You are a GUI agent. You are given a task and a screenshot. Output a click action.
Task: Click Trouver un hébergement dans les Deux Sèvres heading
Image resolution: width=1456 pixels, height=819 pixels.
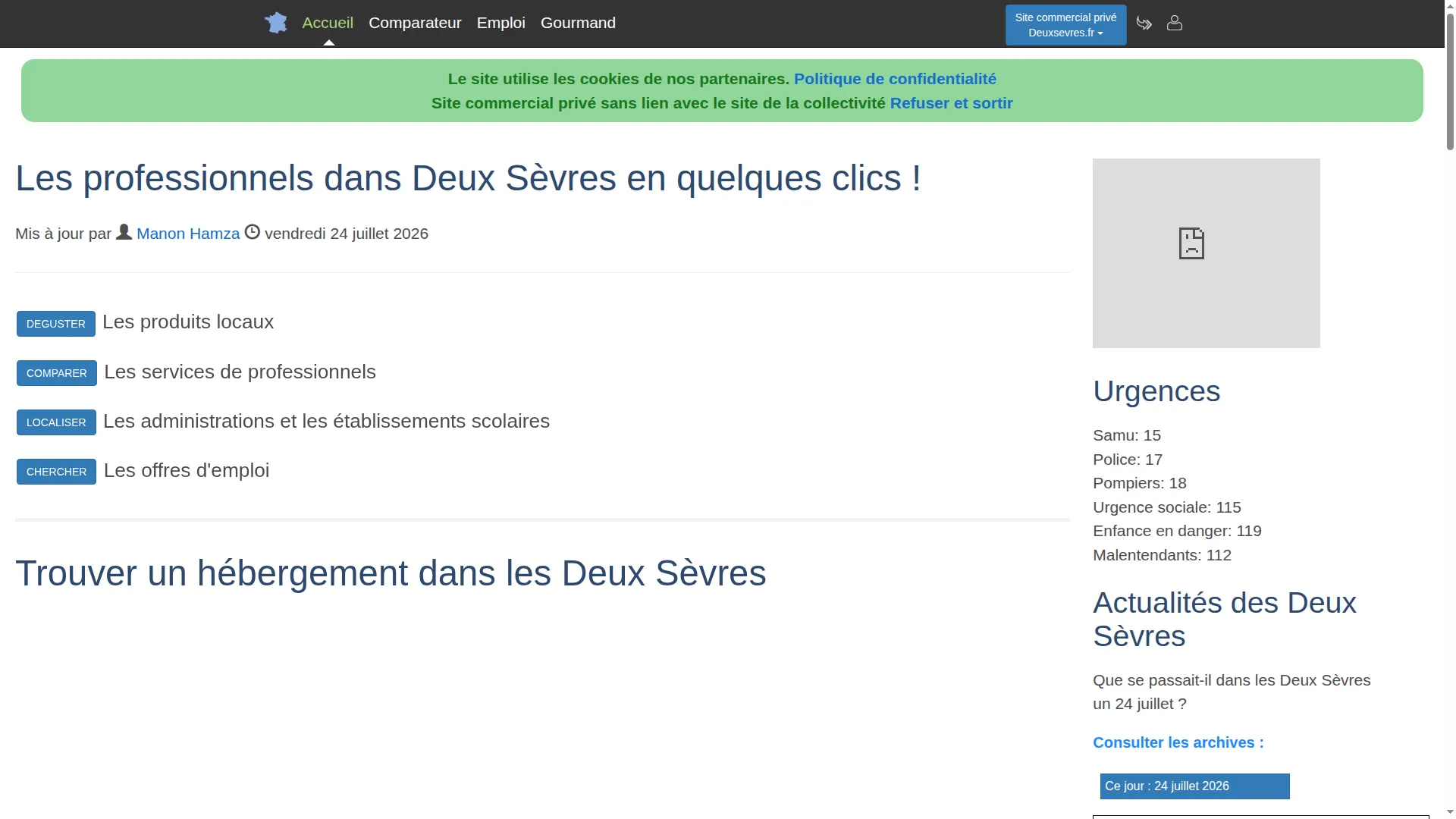coord(391,573)
